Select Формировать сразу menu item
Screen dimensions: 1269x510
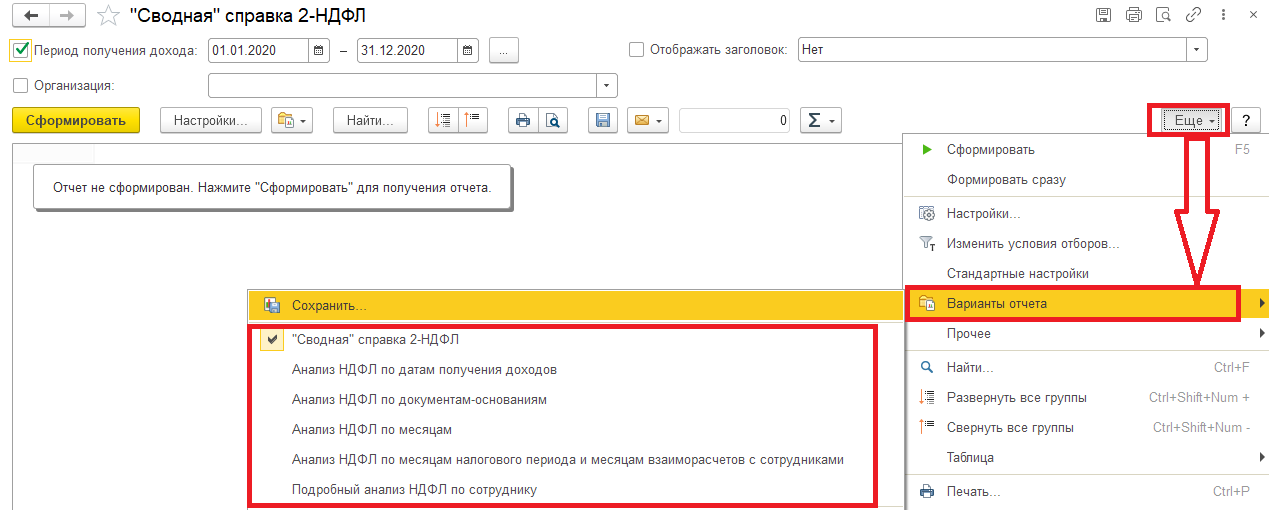point(1085,180)
